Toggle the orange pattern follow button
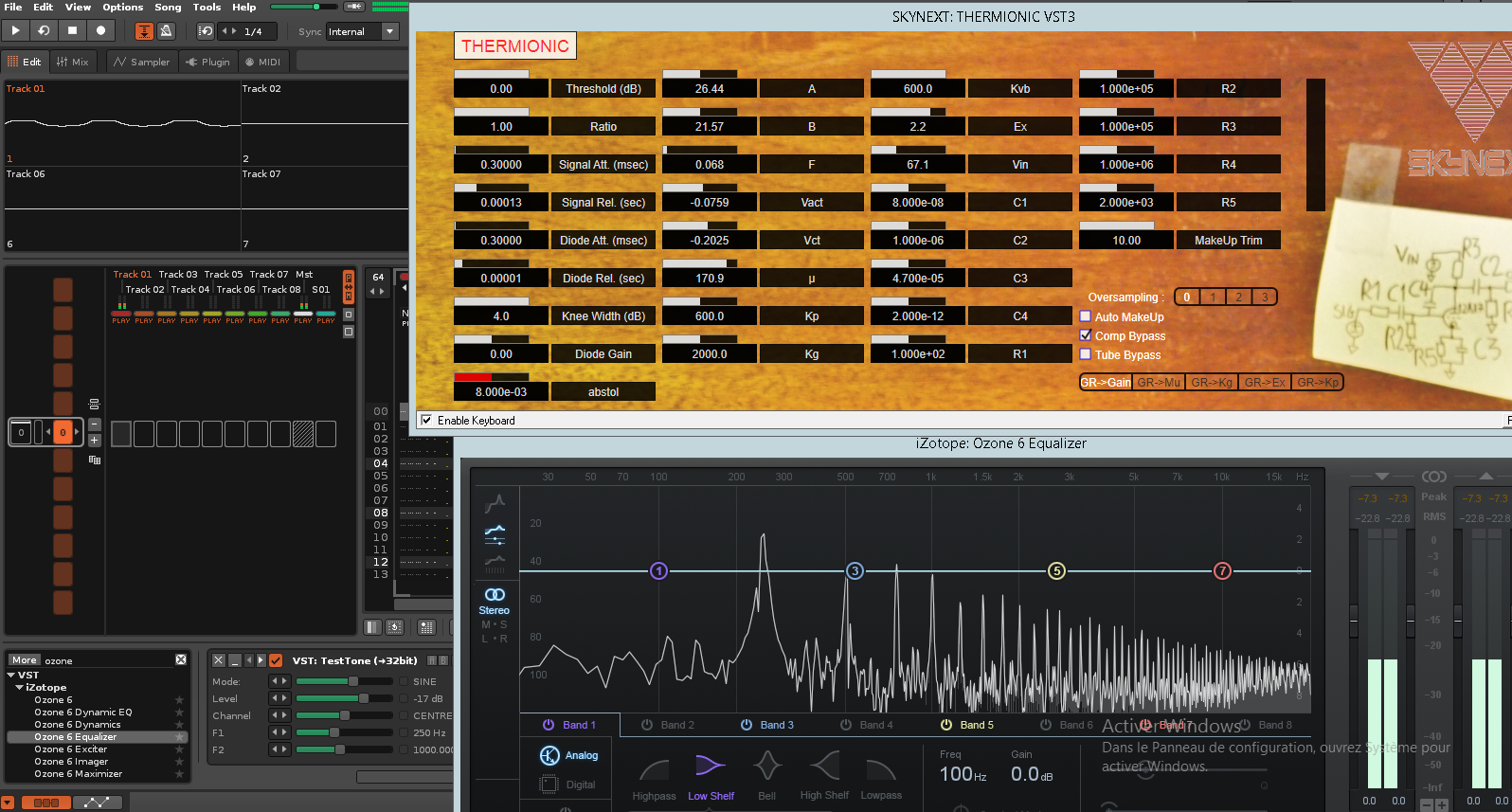Image resolution: width=1512 pixels, height=812 pixels. 144,31
